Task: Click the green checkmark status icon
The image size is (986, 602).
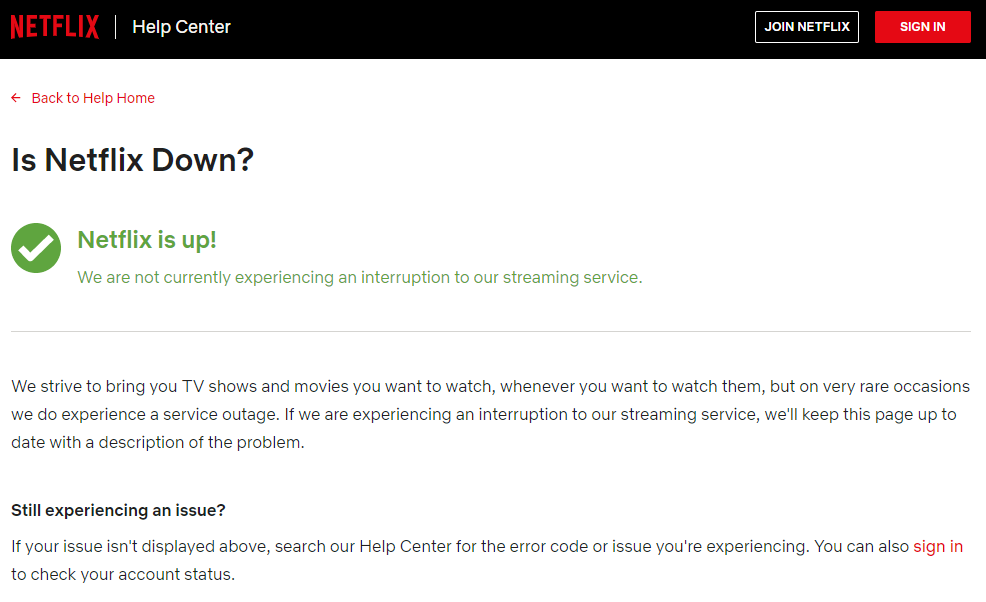Action: [36, 248]
